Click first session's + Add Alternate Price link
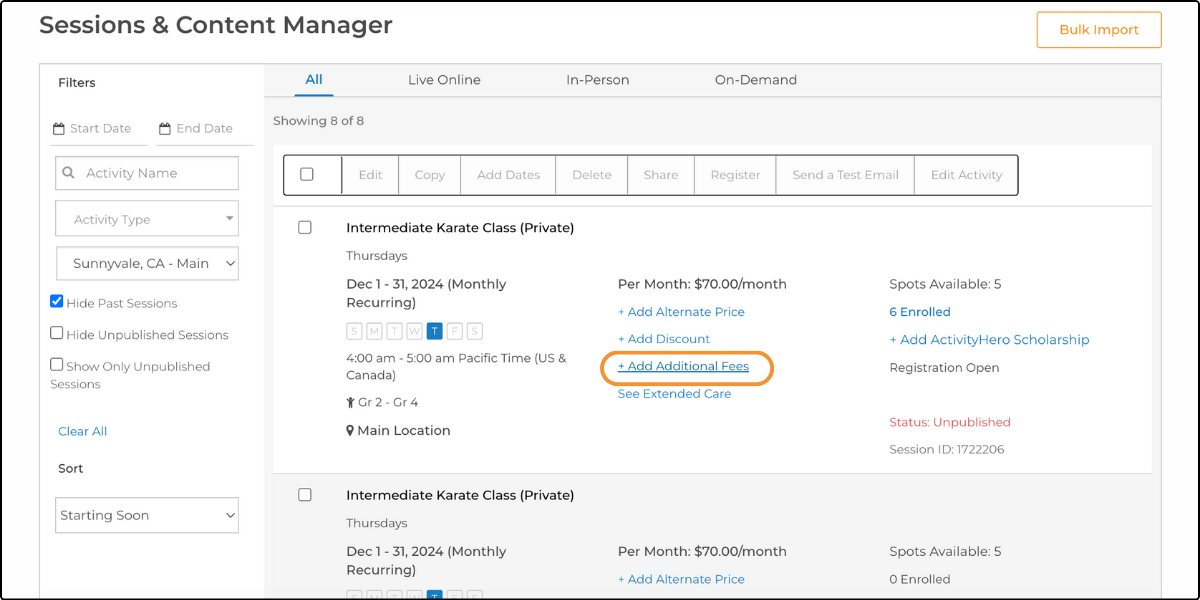Screen dimensions: 1200x600 coord(681,312)
